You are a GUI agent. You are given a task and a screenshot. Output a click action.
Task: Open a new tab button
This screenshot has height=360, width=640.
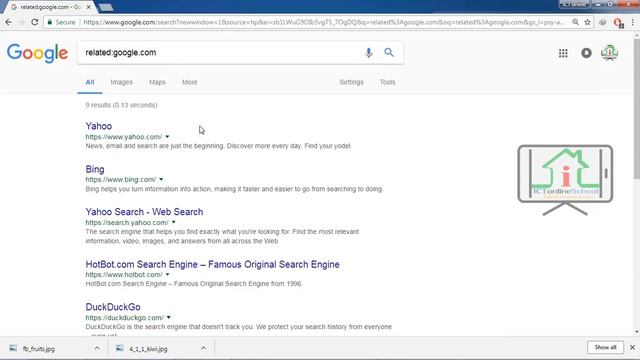pos(106,7)
